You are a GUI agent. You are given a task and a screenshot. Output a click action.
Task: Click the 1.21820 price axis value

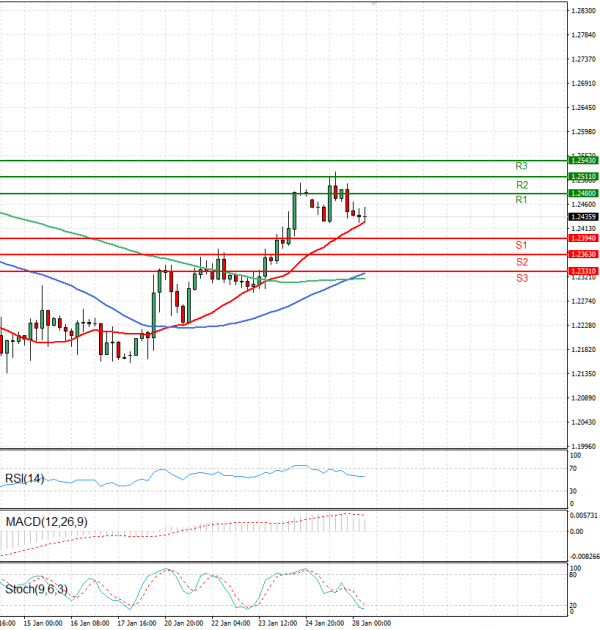(583, 350)
